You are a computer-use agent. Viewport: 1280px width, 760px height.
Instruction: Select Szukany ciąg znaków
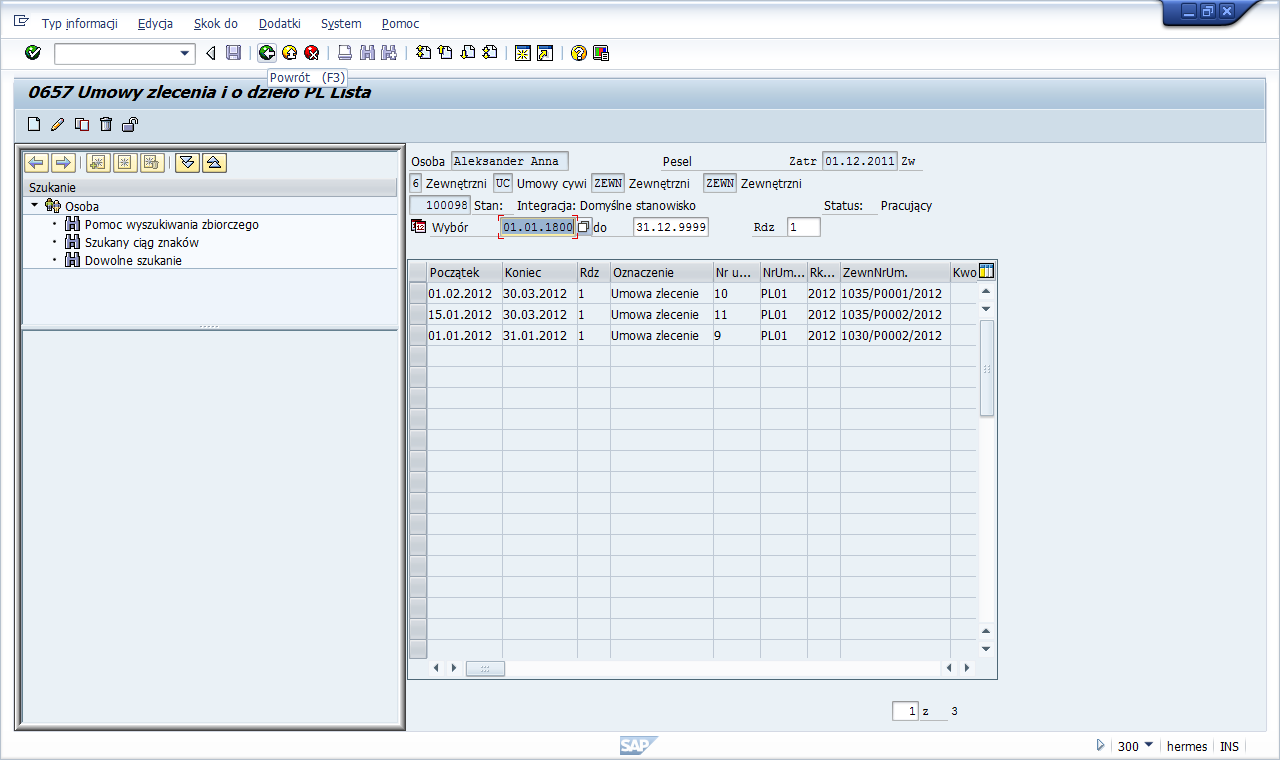[x=142, y=243]
